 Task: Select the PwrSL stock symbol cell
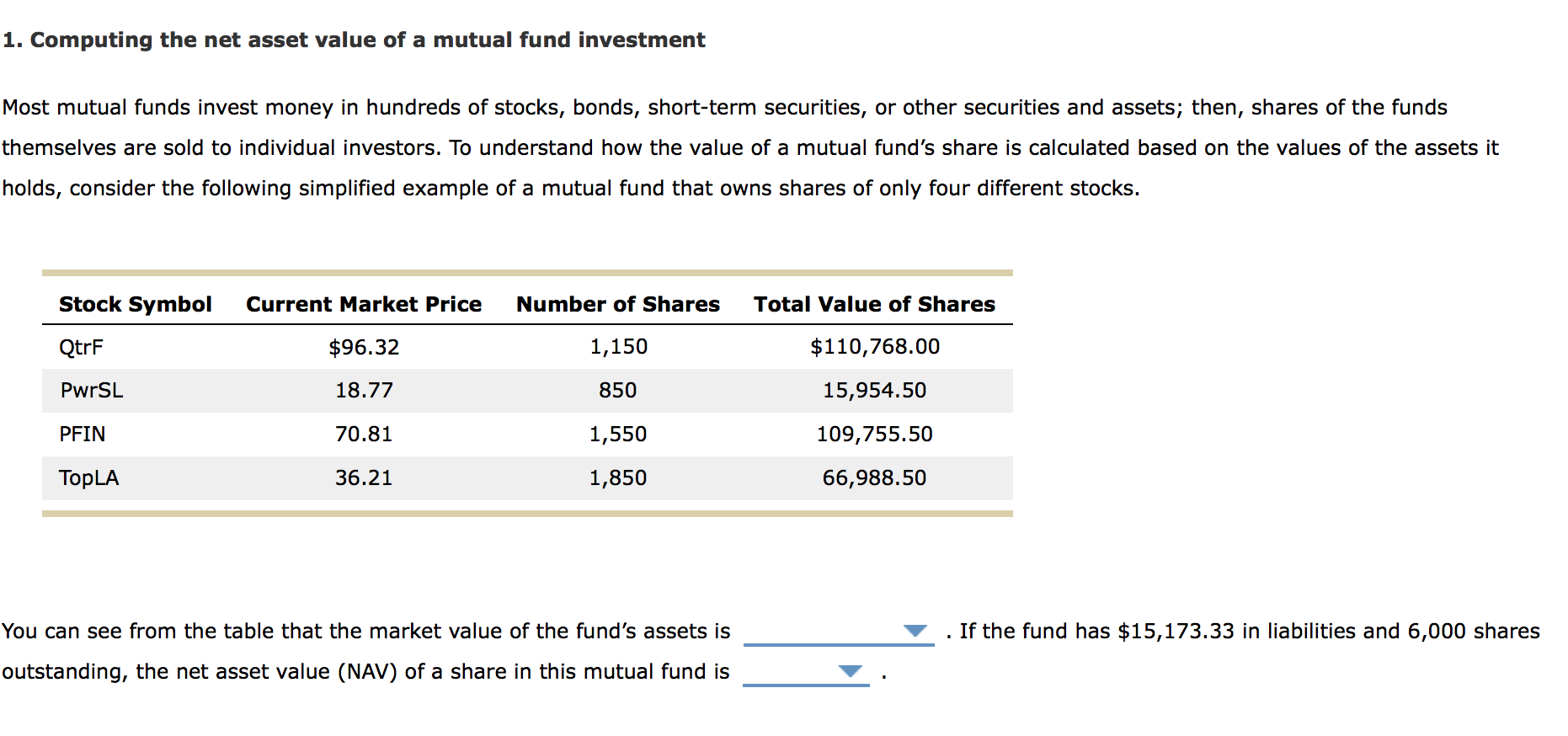pyautogui.click(x=91, y=391)
